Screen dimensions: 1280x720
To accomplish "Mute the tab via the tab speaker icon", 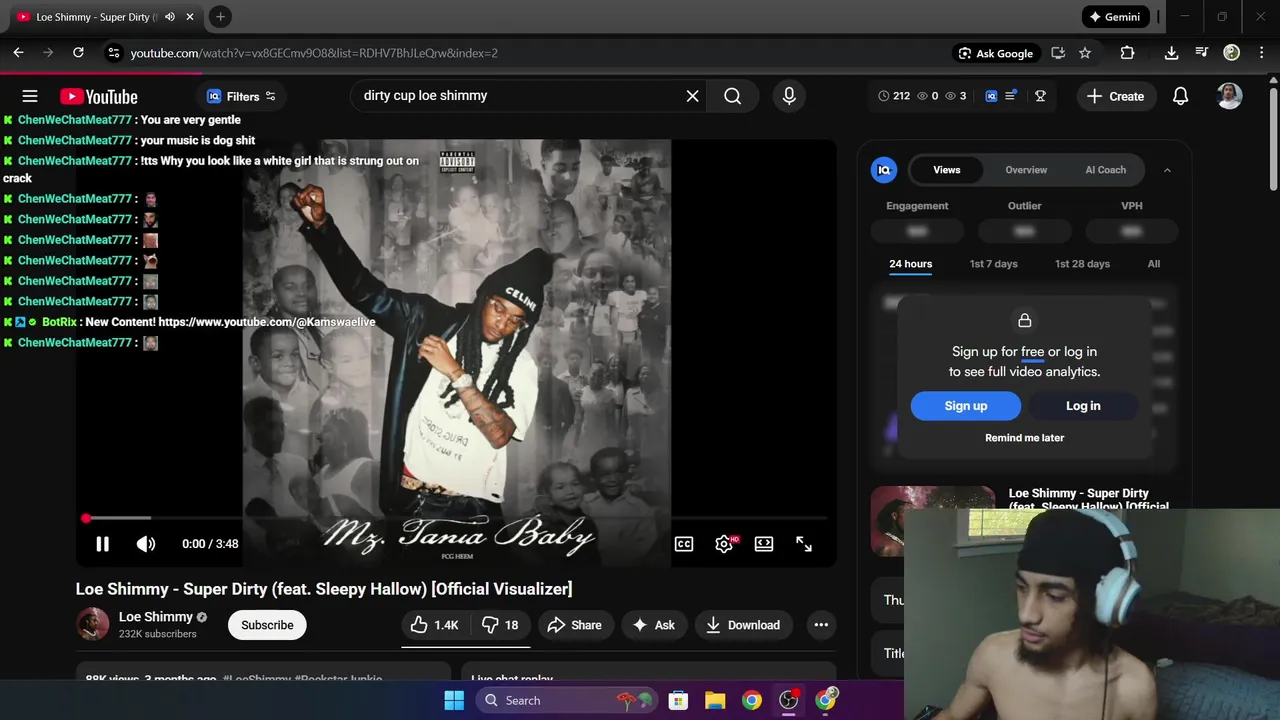I will pyautogui.click(x=170, y=17).
